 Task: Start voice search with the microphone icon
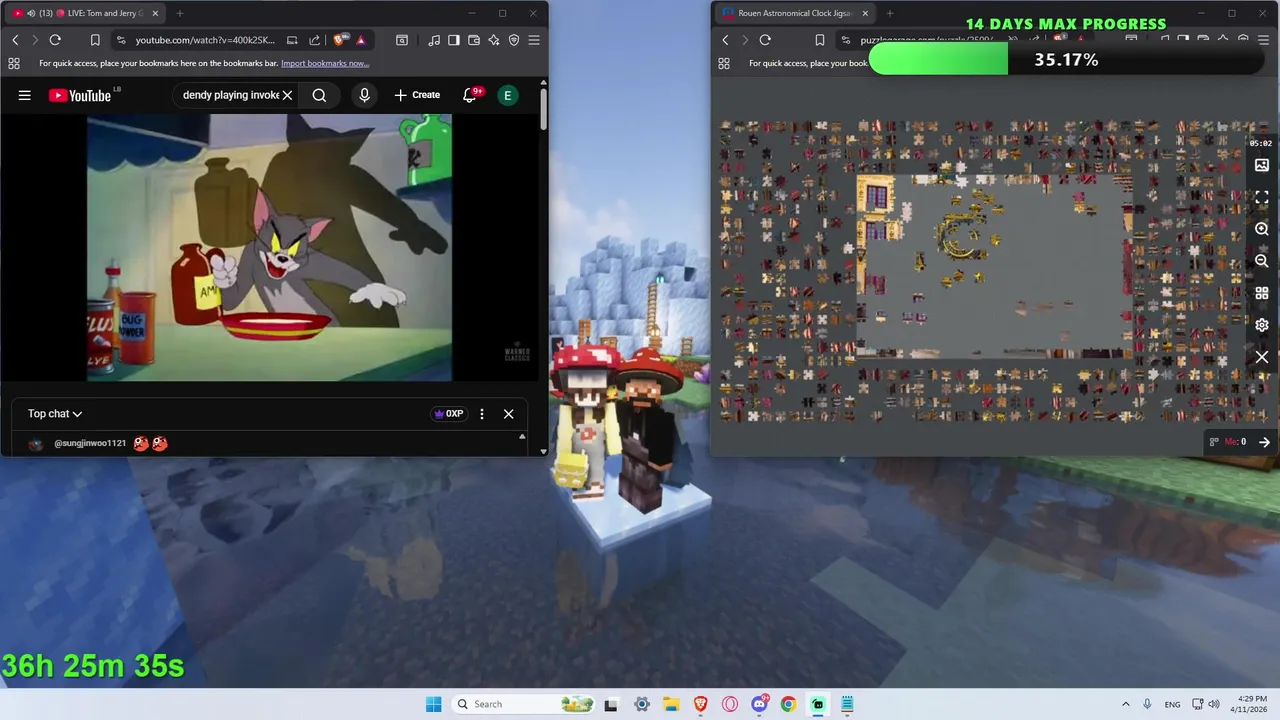(365, 95)
